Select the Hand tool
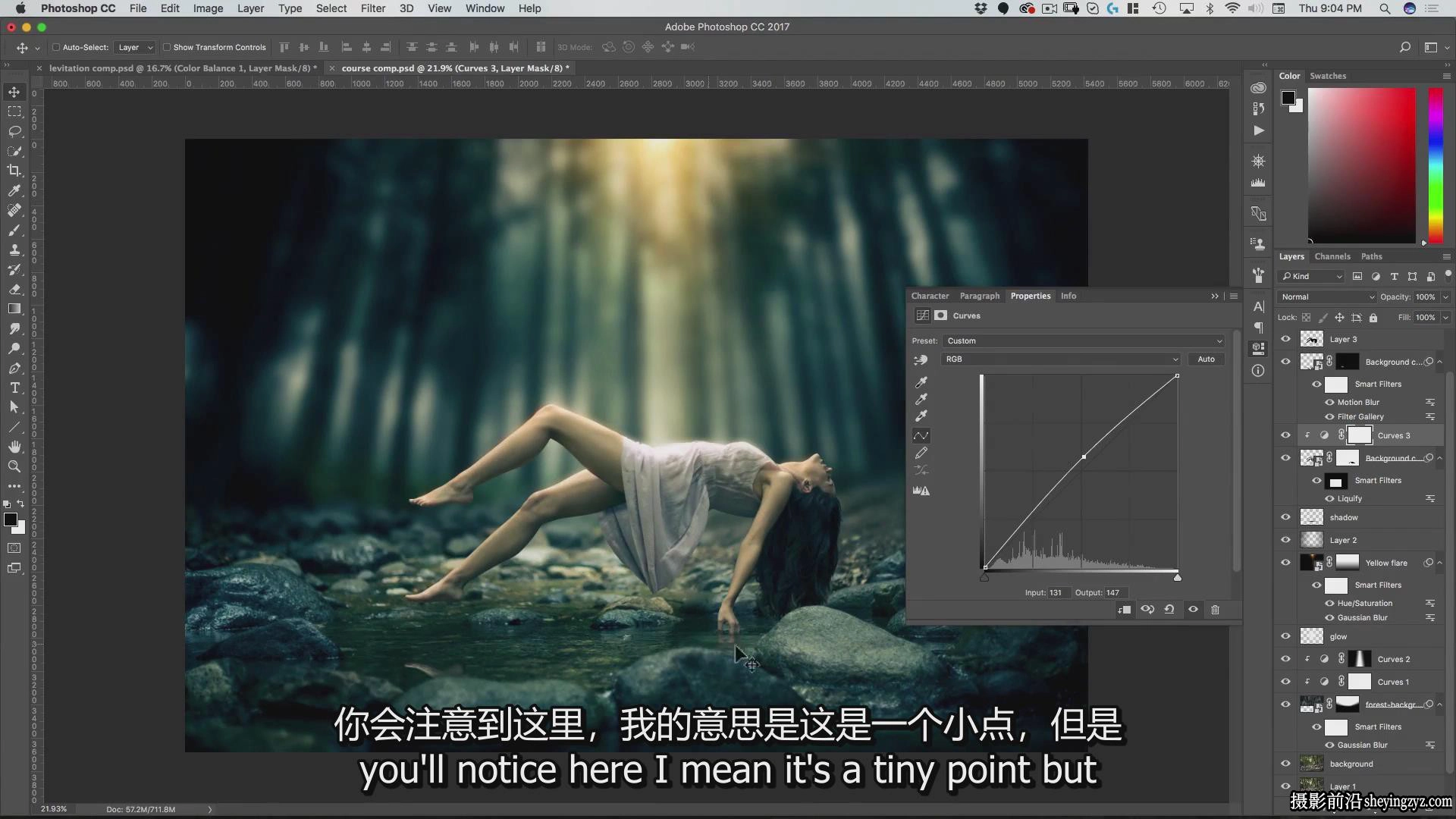This screenshot has width=1456, height=819. pyautogui.click(x=14, y=447)
